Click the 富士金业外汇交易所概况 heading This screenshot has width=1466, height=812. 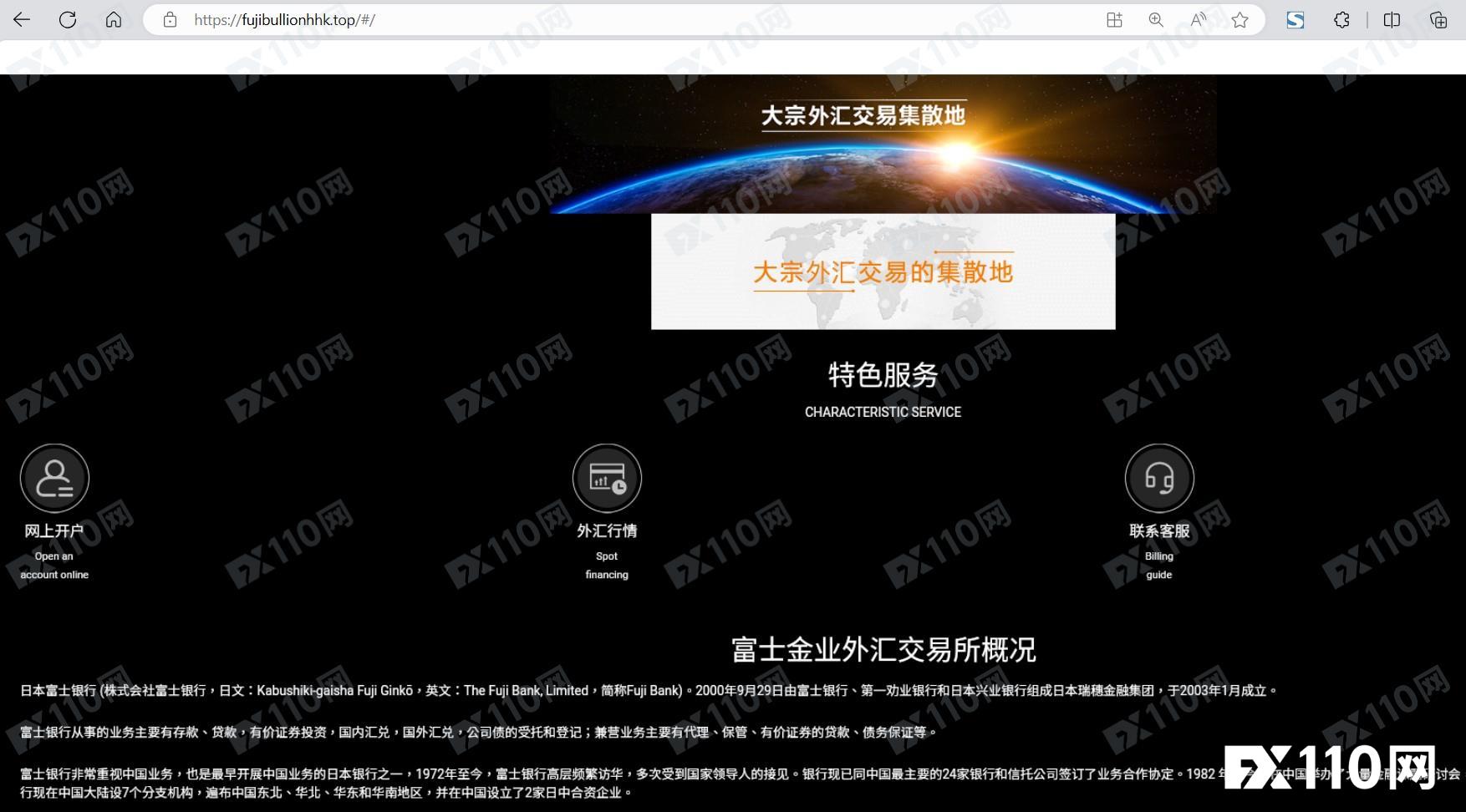tap(883, 650)
